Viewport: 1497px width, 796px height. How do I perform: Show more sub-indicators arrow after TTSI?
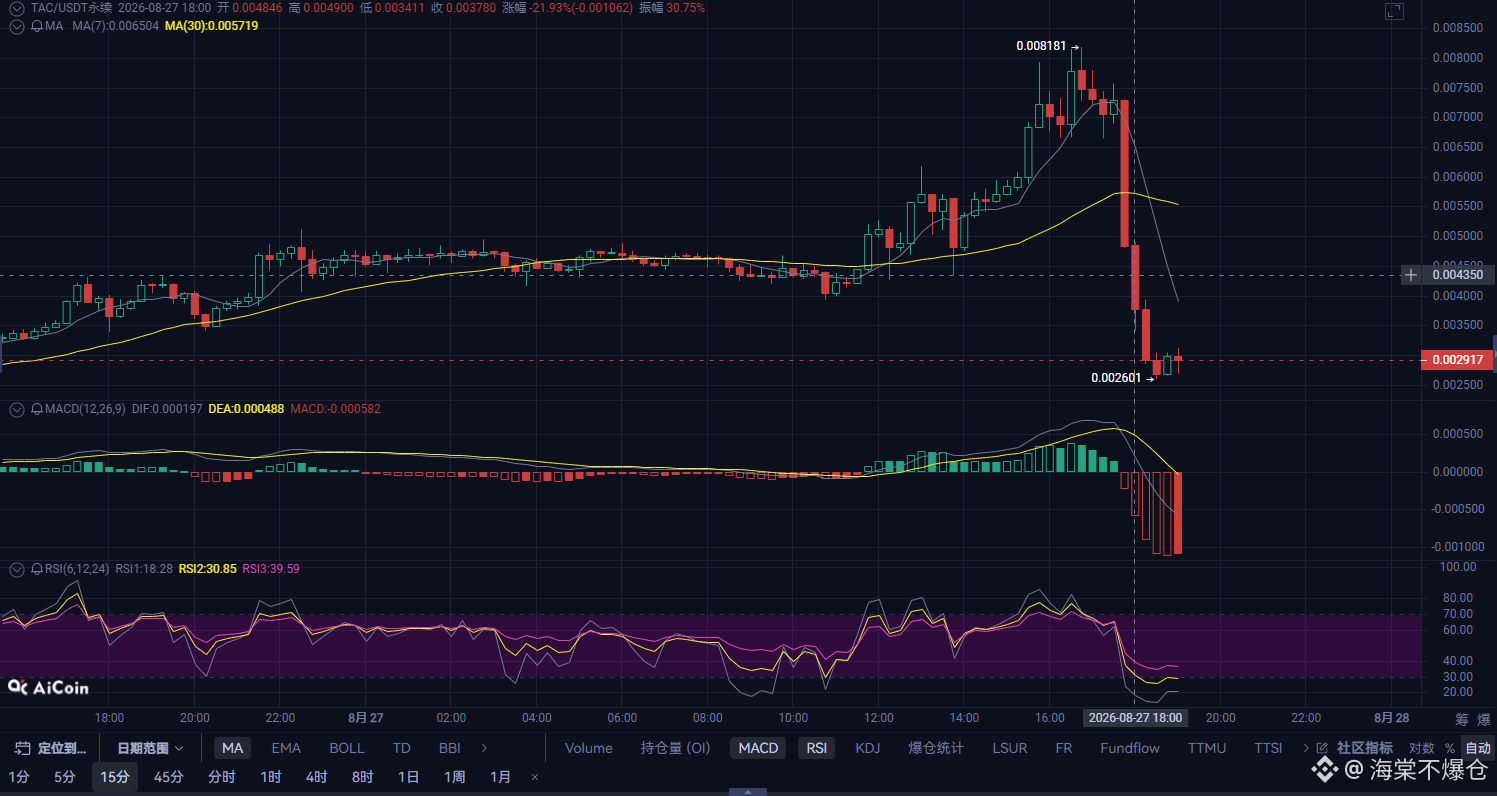click(1306, 748)
